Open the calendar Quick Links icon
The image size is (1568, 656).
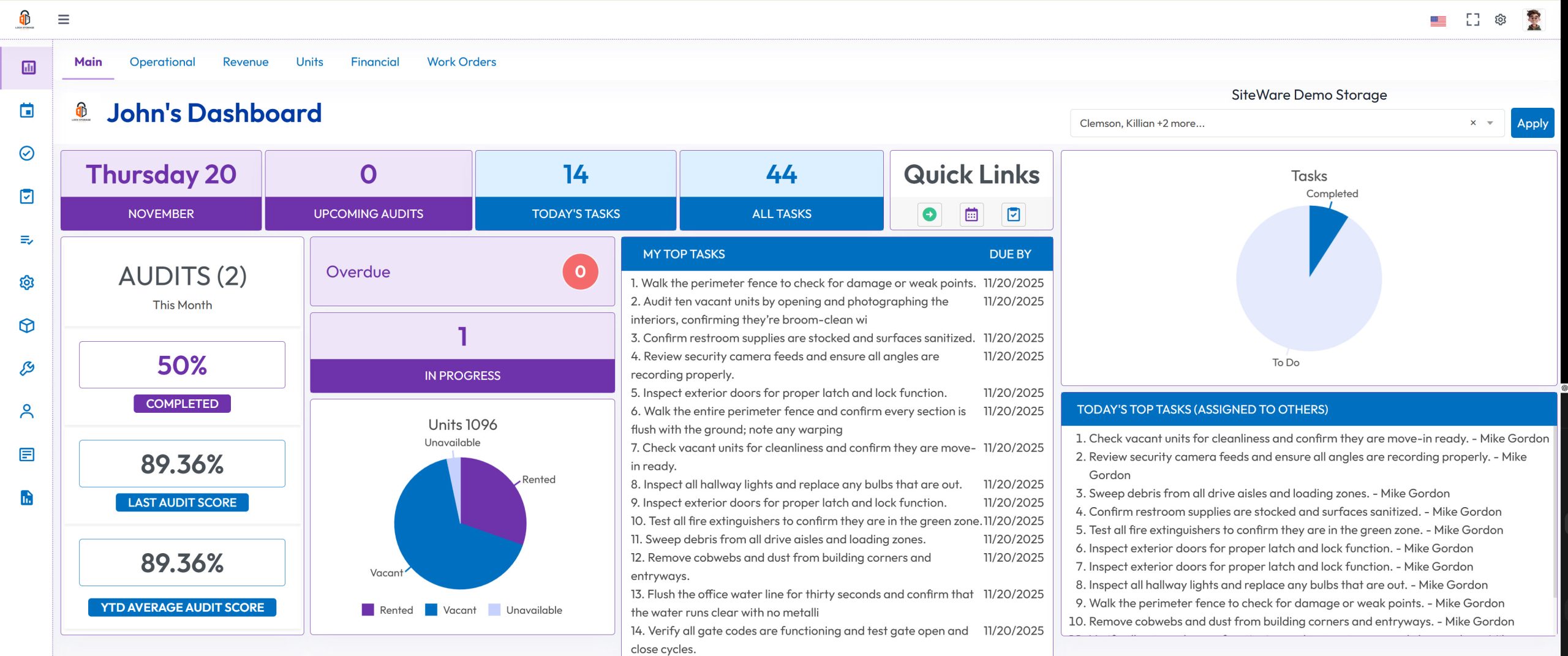(x=971, y=214)
